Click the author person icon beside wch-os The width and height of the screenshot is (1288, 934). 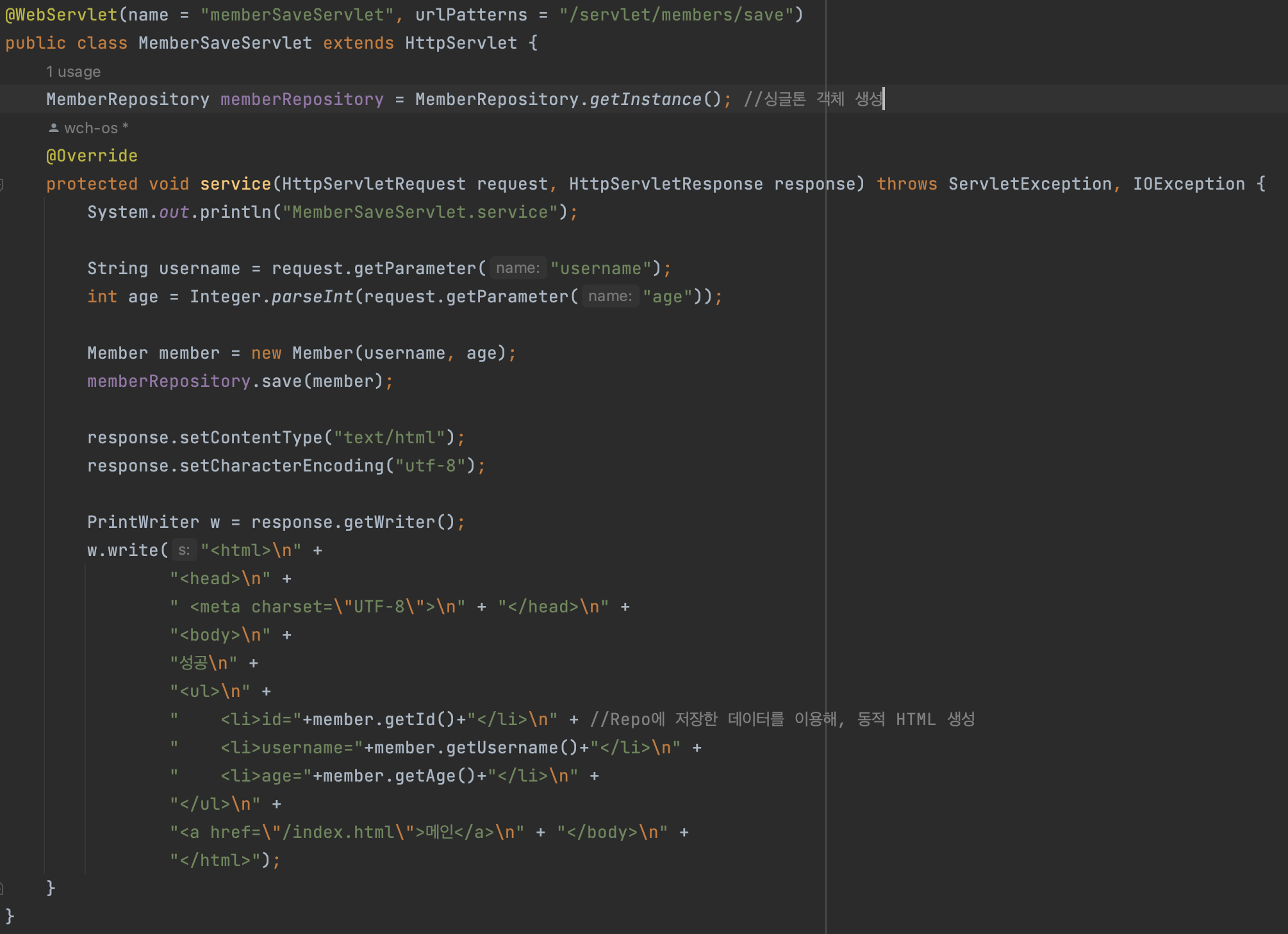pyautogui.click(x=54, y=128)
